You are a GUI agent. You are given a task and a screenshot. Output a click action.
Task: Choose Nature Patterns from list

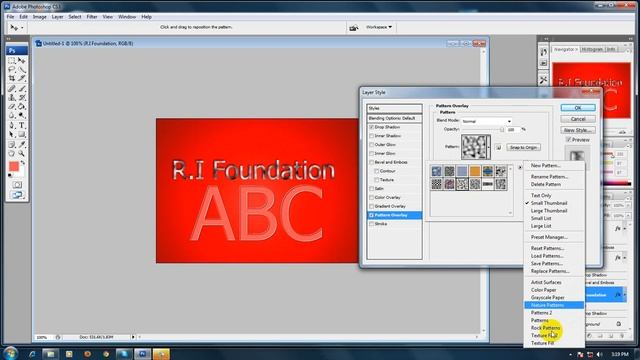[554, 305]
